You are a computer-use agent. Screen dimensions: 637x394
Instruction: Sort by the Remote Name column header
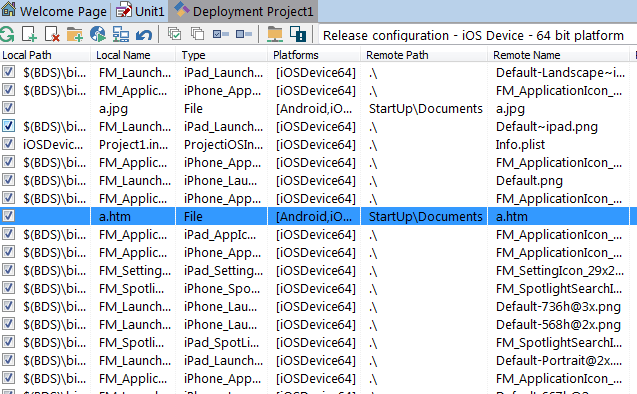(559, 55)
